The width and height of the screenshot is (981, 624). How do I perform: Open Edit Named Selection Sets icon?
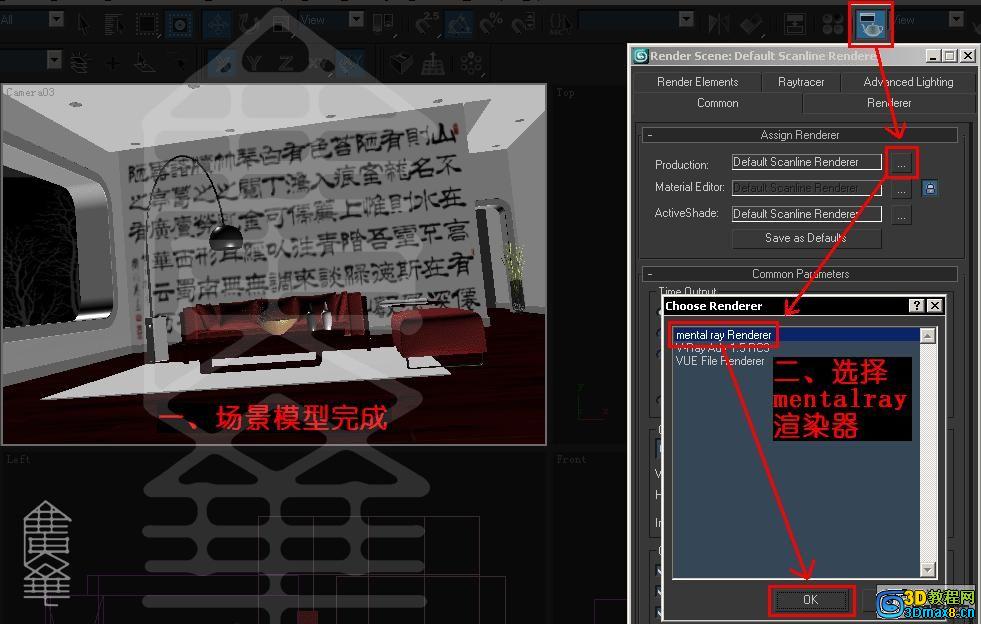561,24
